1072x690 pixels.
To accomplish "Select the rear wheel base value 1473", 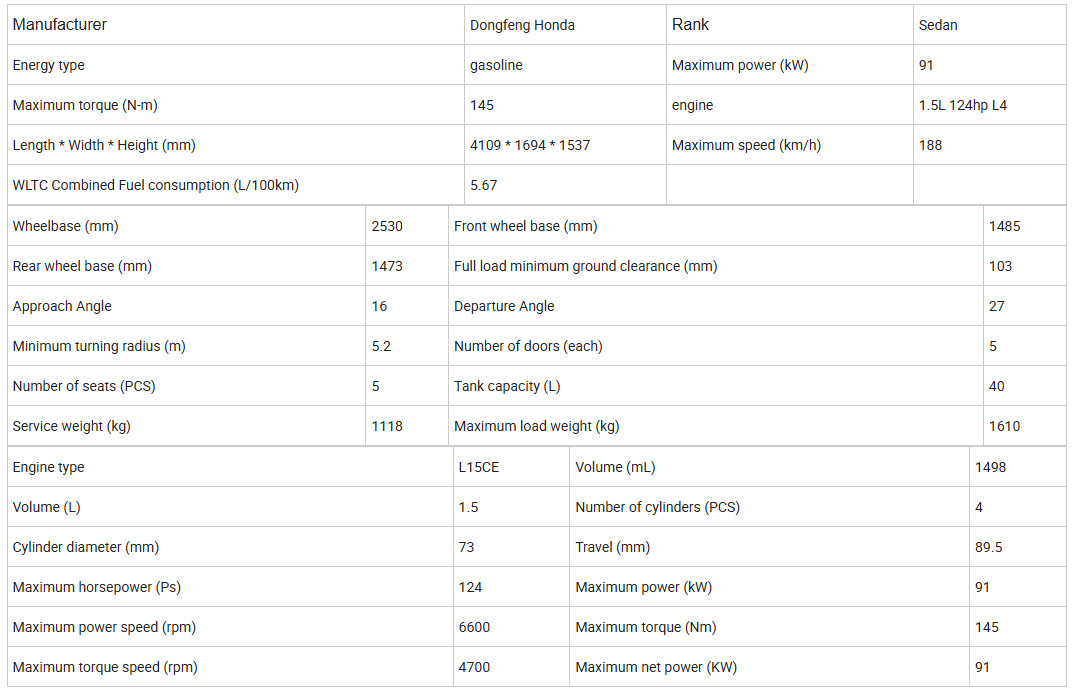I will (387, 266).
